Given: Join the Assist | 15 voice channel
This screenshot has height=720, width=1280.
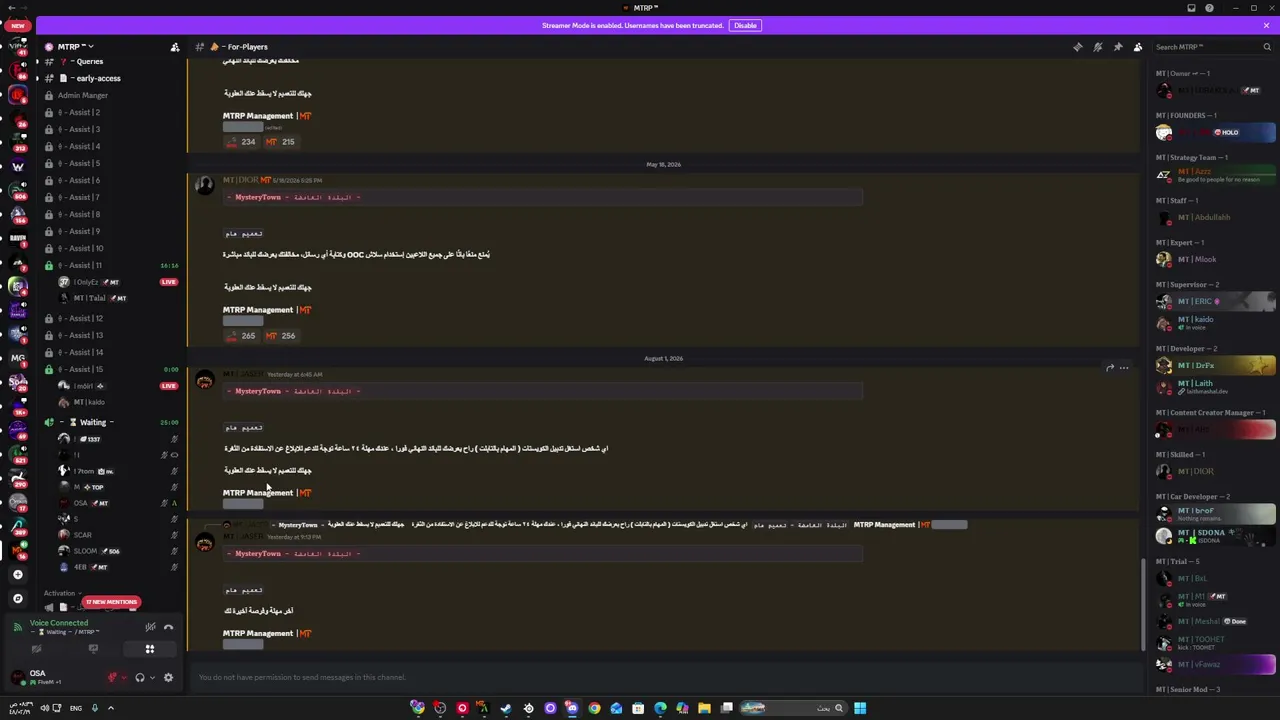Looking at the screenshot, I should click(110, 369).
